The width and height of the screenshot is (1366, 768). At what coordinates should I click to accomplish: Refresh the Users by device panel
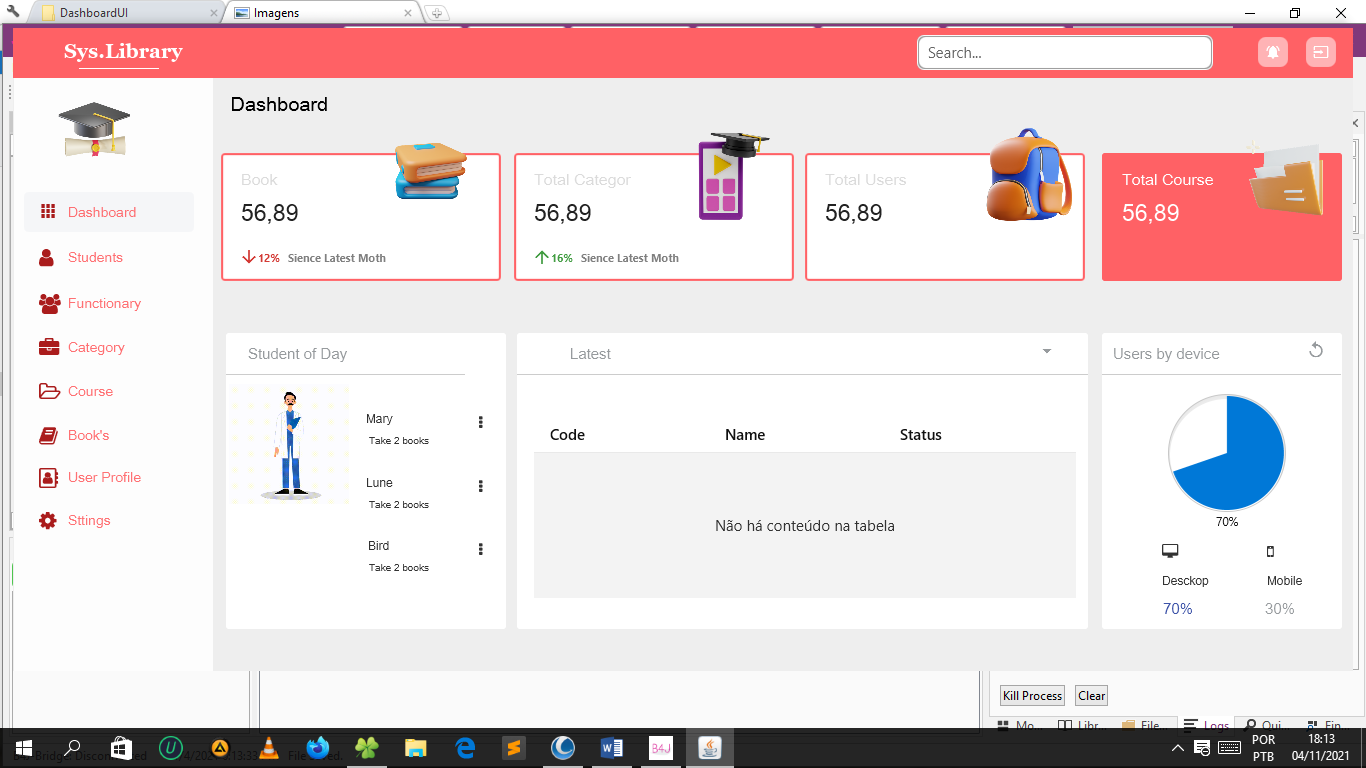pos(1316,349)
